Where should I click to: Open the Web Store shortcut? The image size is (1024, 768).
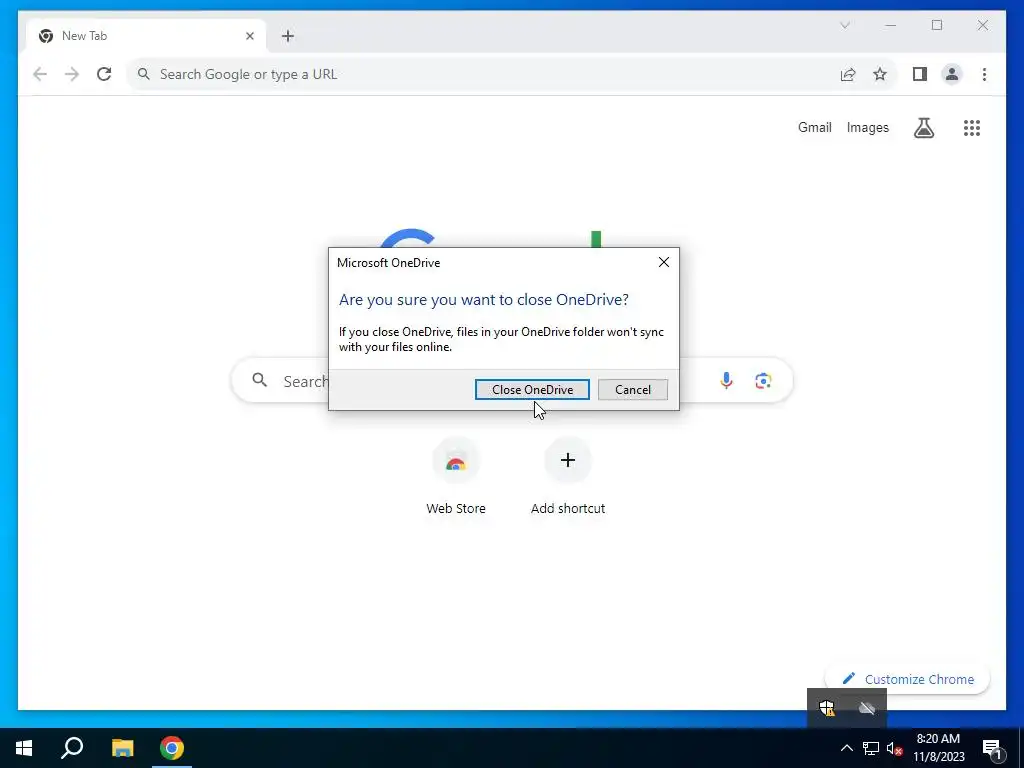point(456,475)
